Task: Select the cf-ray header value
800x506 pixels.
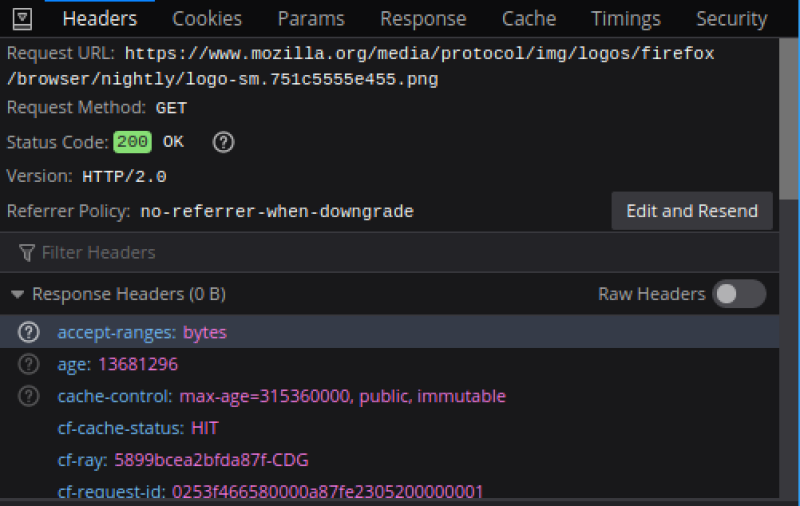Action: pyautogui.click(x=211, y=460)
